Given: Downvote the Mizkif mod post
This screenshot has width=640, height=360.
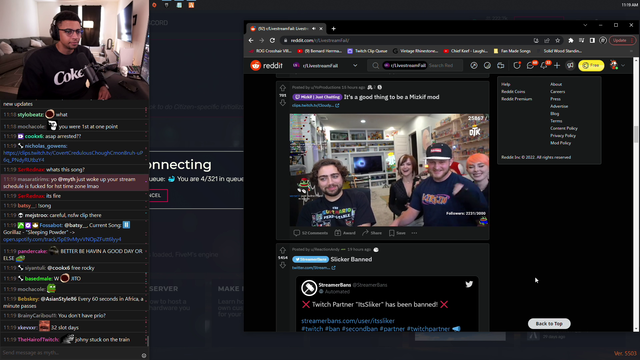Looking at the screenshot, I should tap(283, 103).
